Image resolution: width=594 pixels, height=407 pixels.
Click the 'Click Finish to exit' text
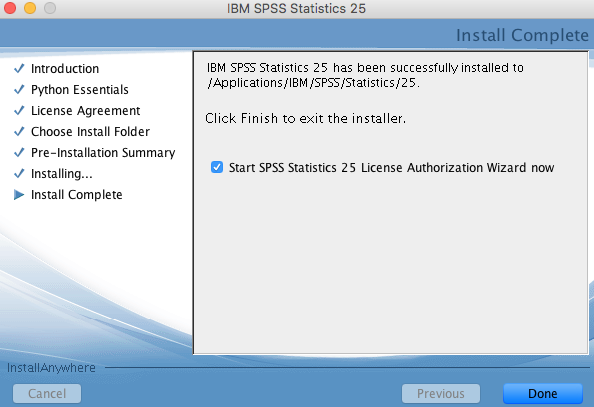click(x=305, y=119)
